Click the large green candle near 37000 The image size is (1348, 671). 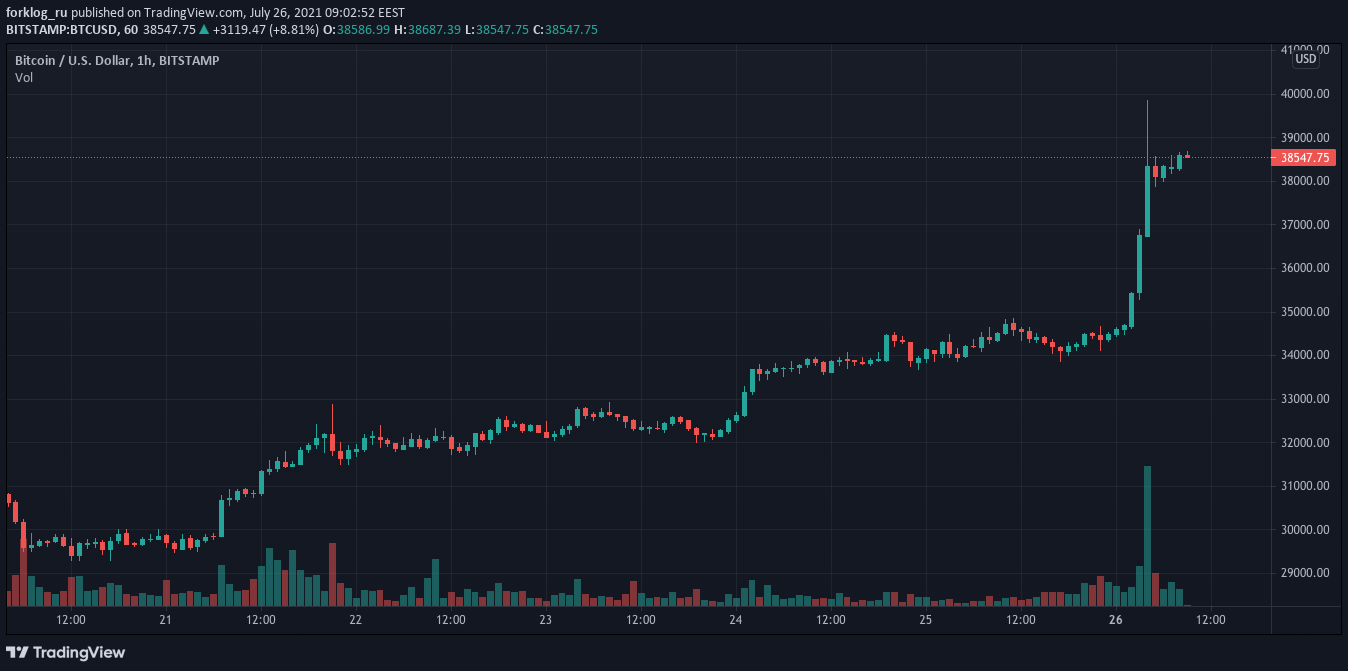tap(1147, 201)
